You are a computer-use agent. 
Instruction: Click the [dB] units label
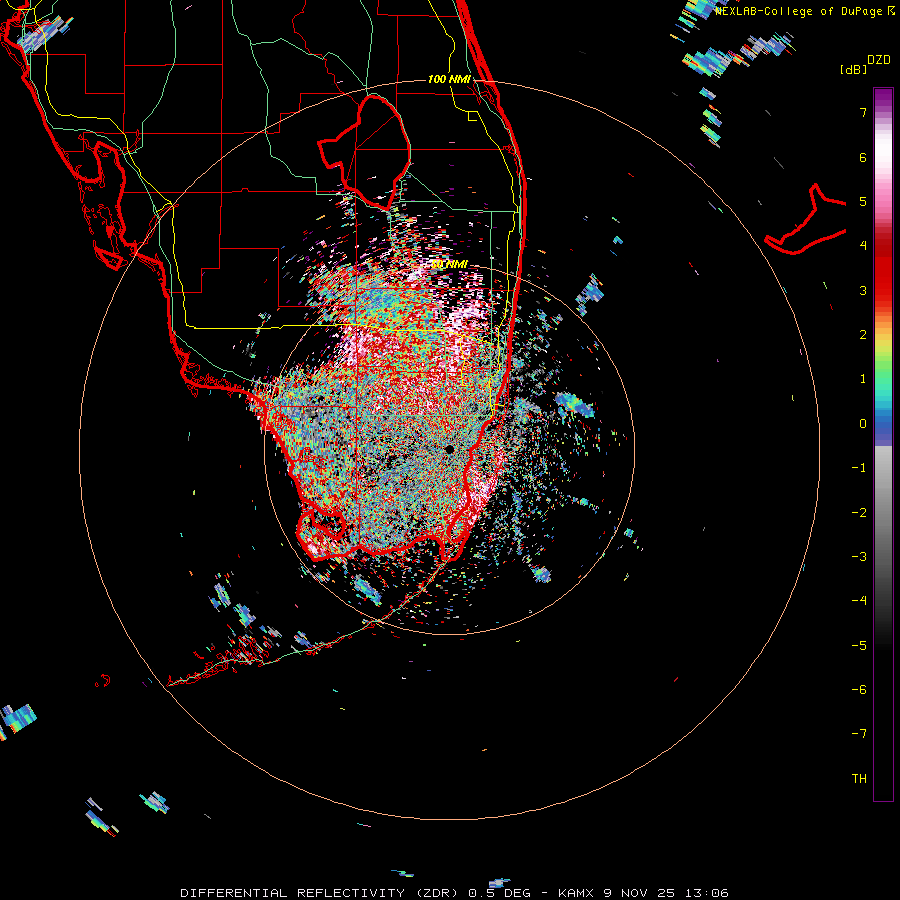tap(854, 69)
